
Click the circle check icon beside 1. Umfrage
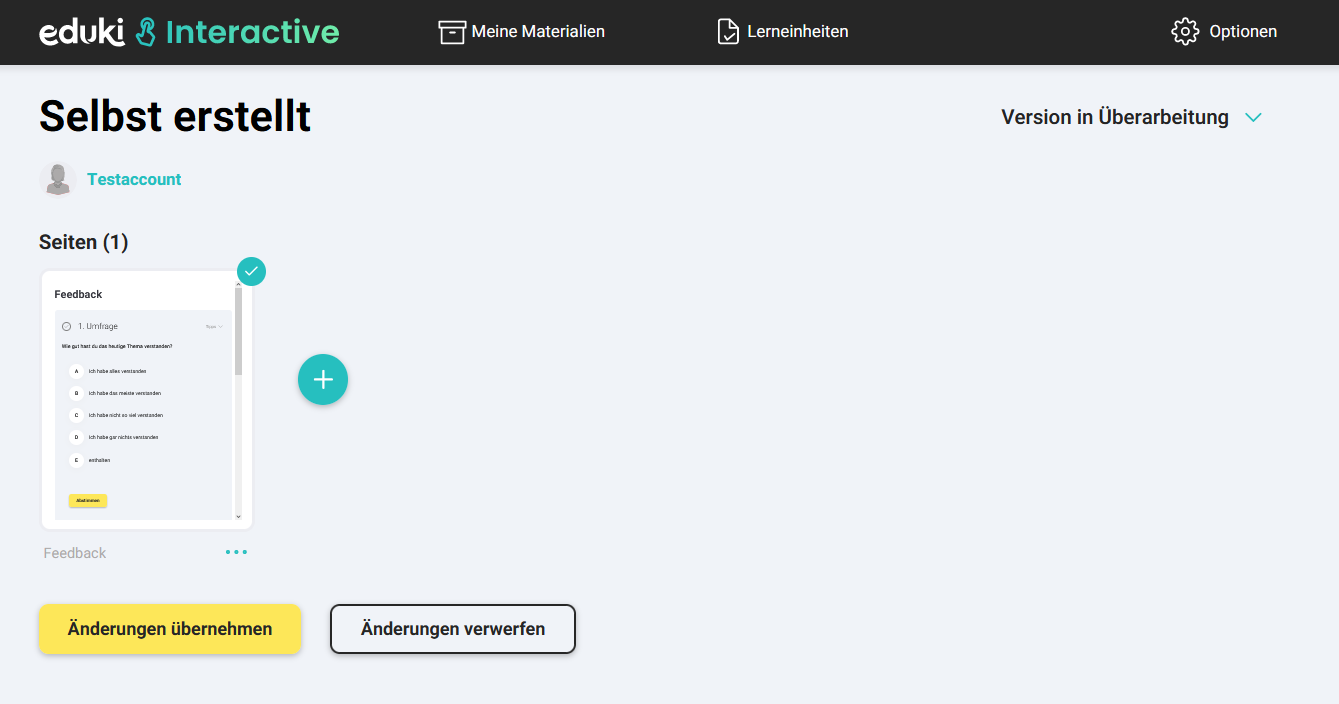(66, 326)
